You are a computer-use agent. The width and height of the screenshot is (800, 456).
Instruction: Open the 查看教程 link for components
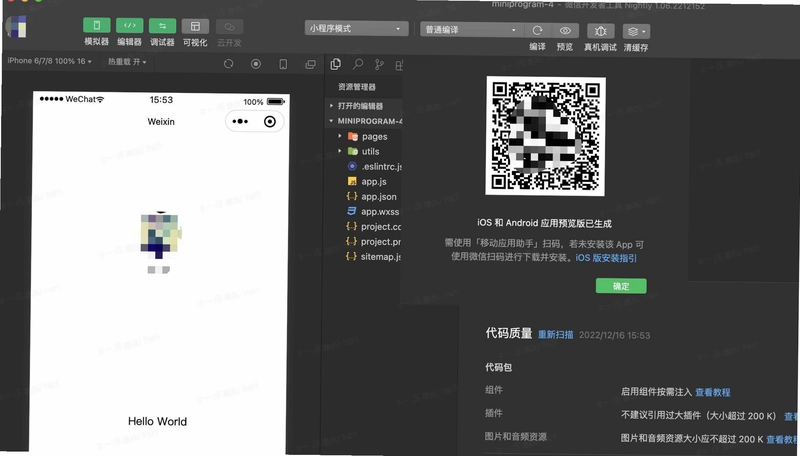click(x=713, y=392)
